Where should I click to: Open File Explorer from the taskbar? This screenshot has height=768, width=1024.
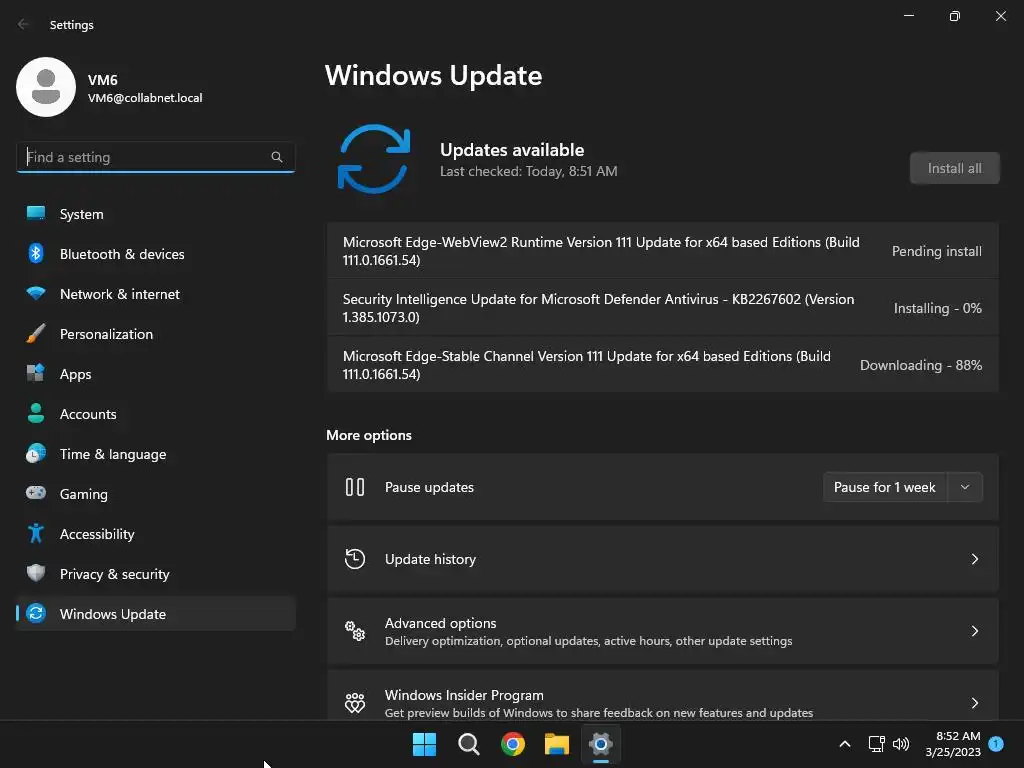click(557, 744)
